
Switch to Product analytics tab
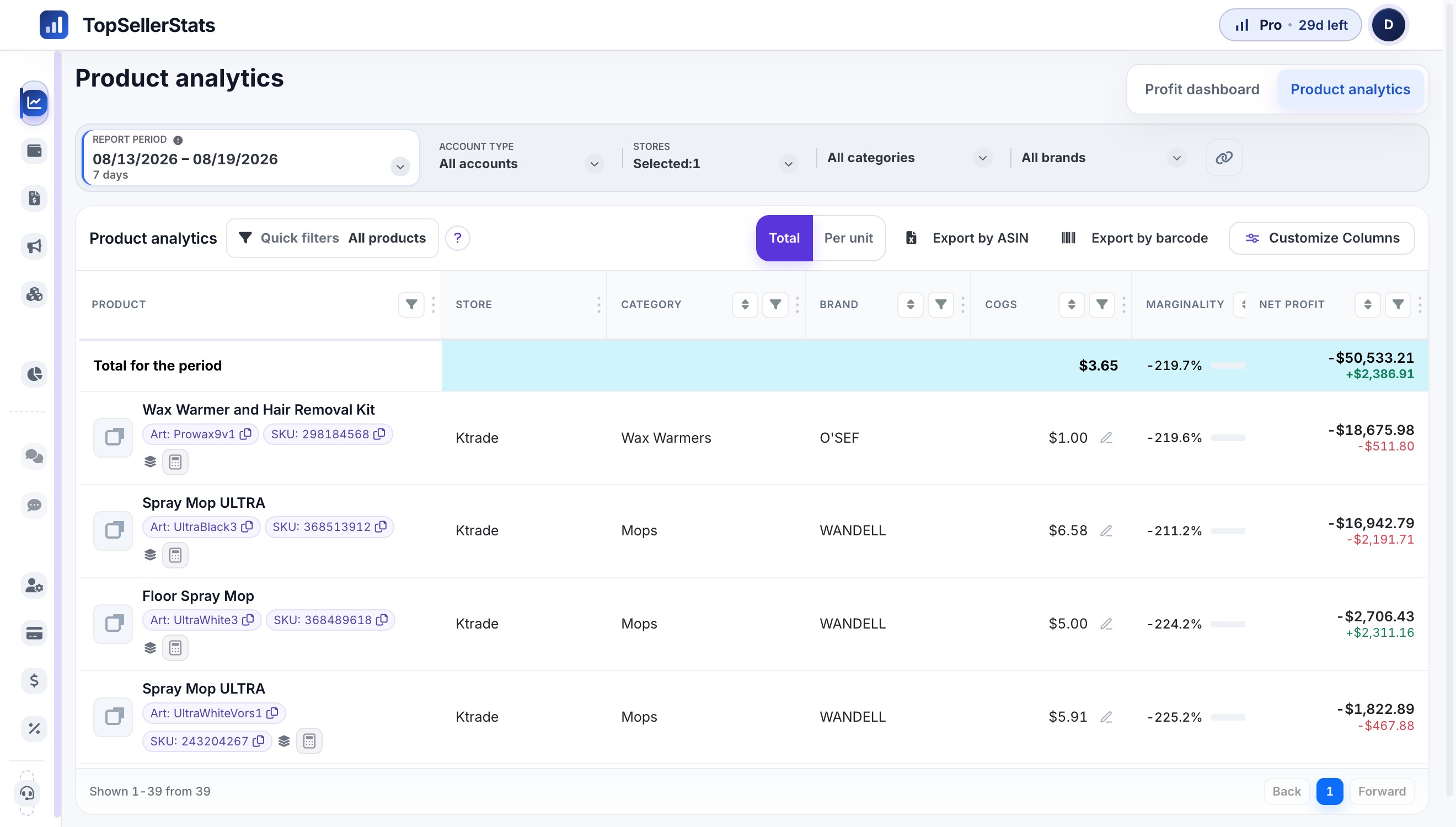coord(1350,90)
